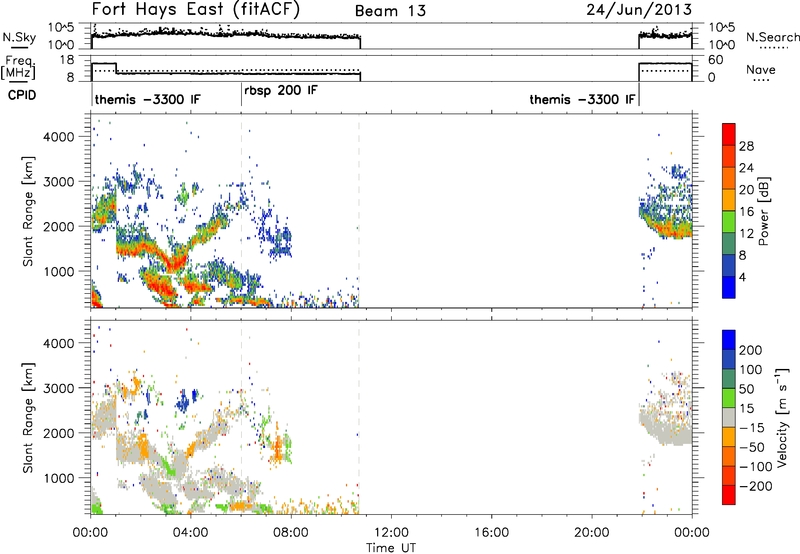Click the 'CPID' row label

point(22,95)
